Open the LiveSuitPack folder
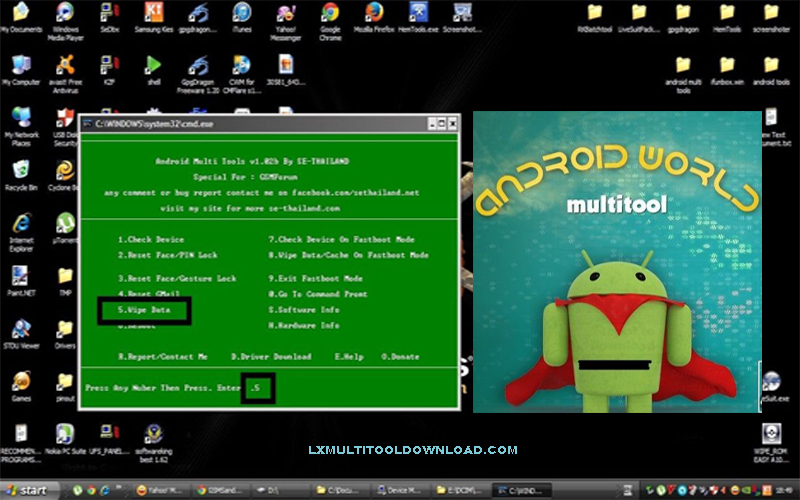This screenshot has width=800, height=500. pyautogui.click(x=639, y=18)
